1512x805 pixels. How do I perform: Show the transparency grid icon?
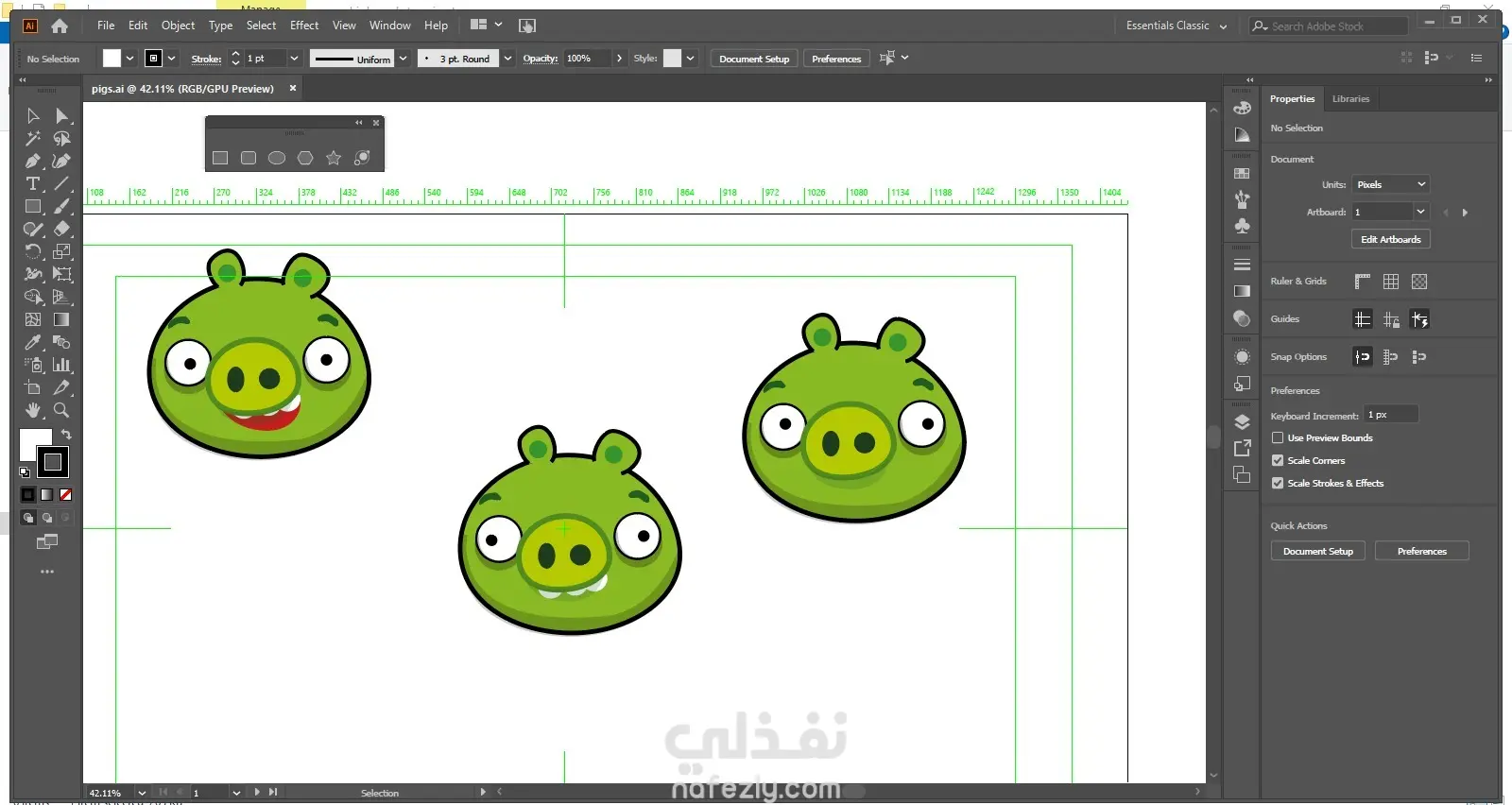click(1419, 282)
